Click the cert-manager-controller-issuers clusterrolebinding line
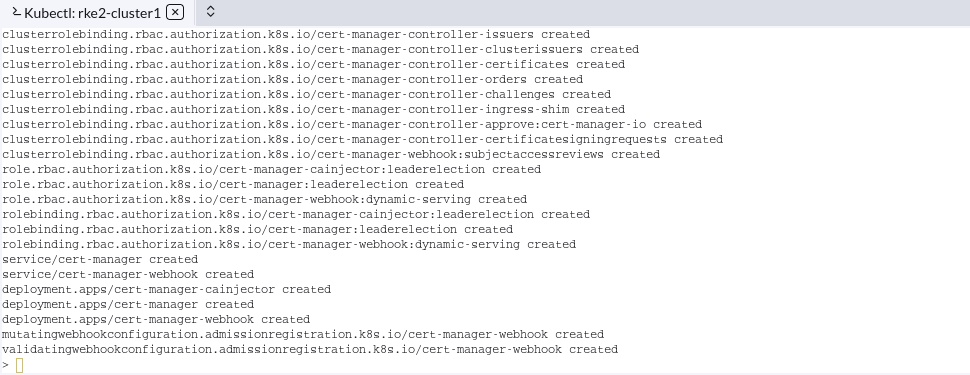This screenshot has width=970, height=375. pos(296,34)
